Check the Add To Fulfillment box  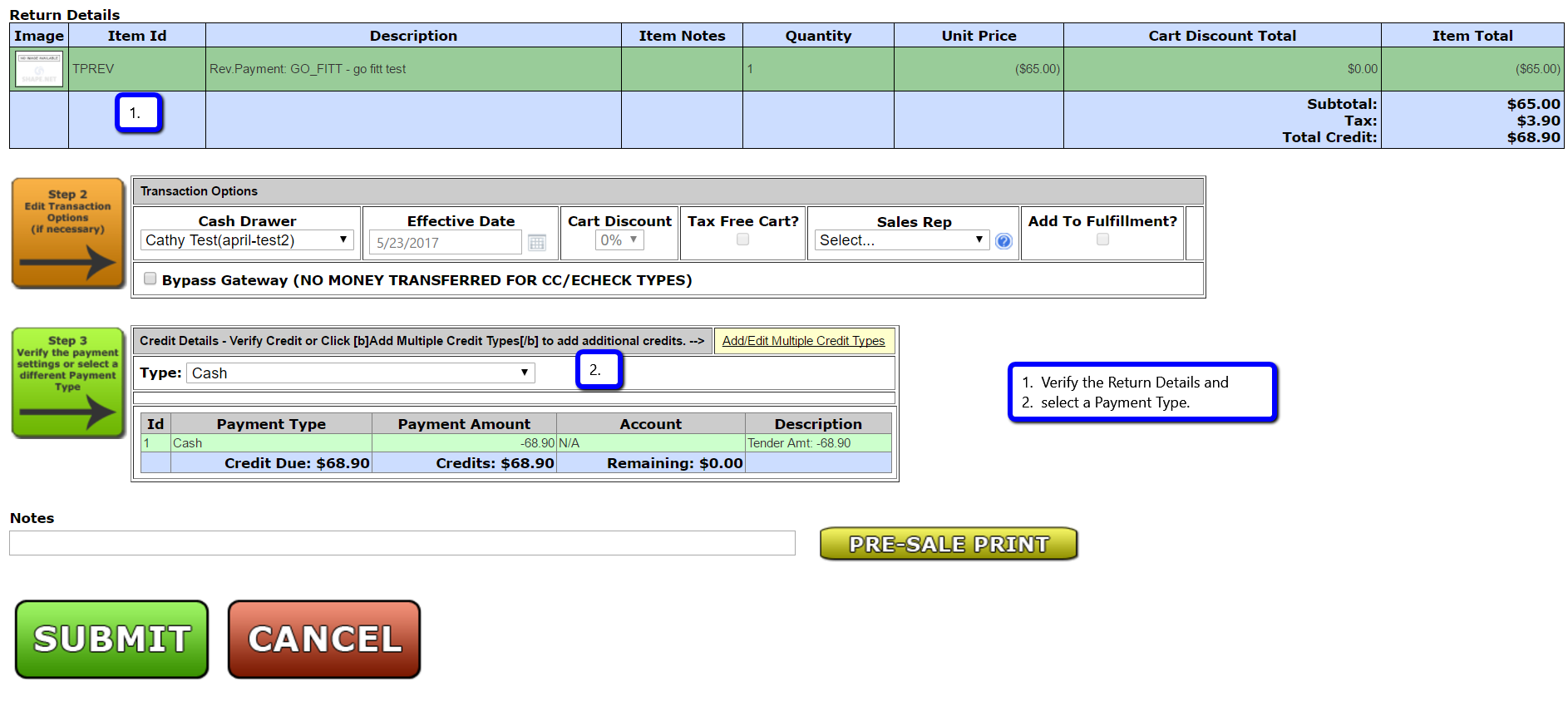click(x=1102, y=239)
